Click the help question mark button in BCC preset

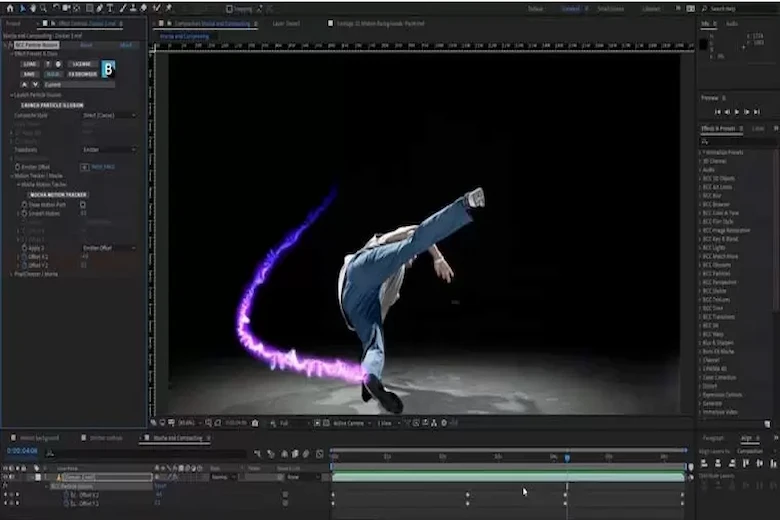(48, 64)
